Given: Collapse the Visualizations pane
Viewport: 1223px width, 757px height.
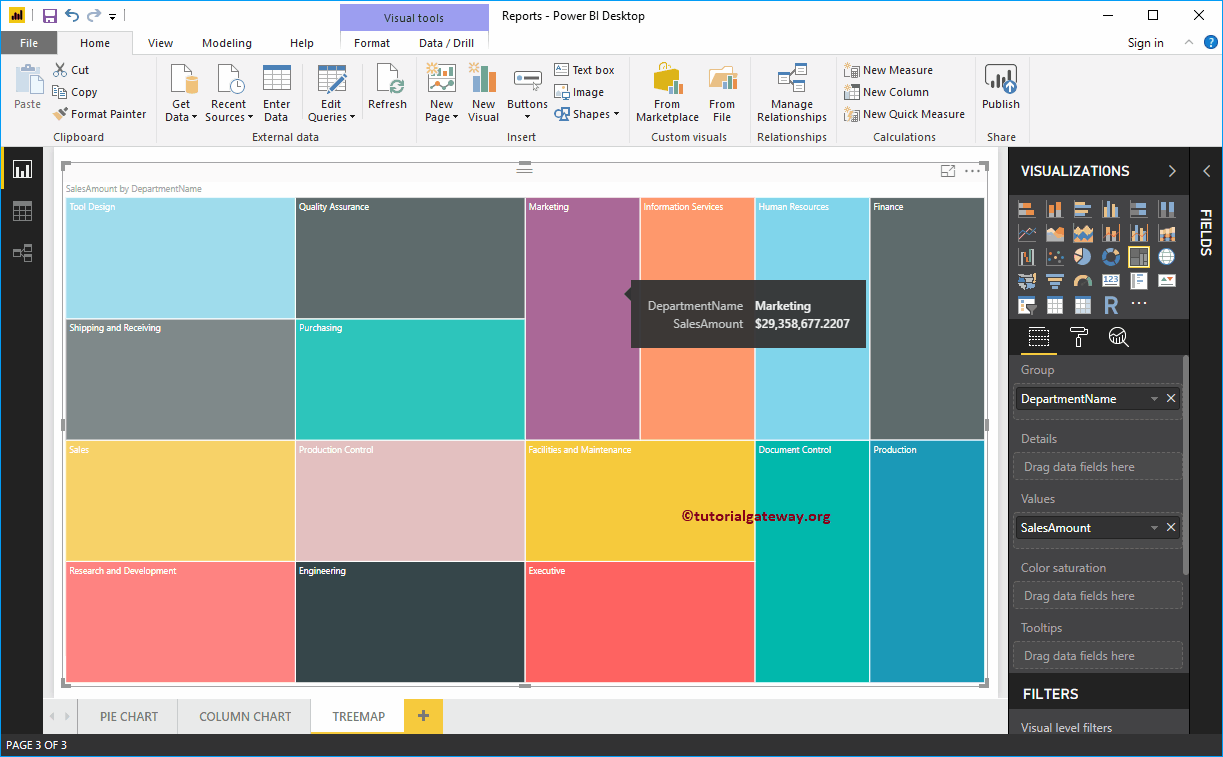Looking at the screenshot, I should click(1172, 171).
